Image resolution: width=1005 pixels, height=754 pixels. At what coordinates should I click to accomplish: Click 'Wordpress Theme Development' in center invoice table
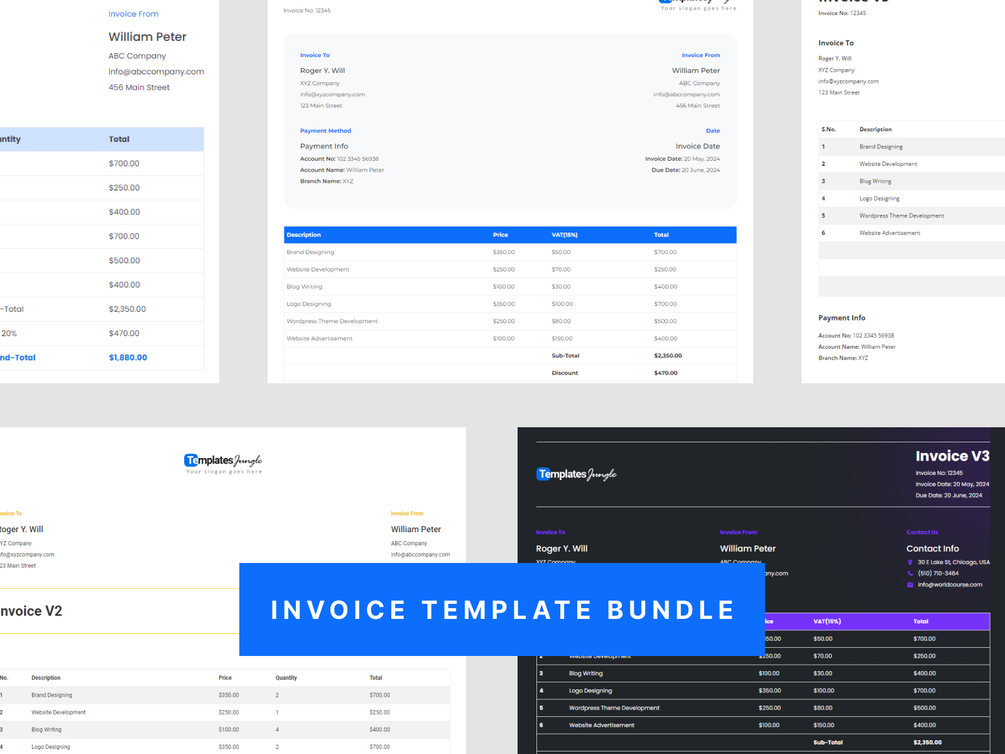pyautogui.click(x=332, y=321)
